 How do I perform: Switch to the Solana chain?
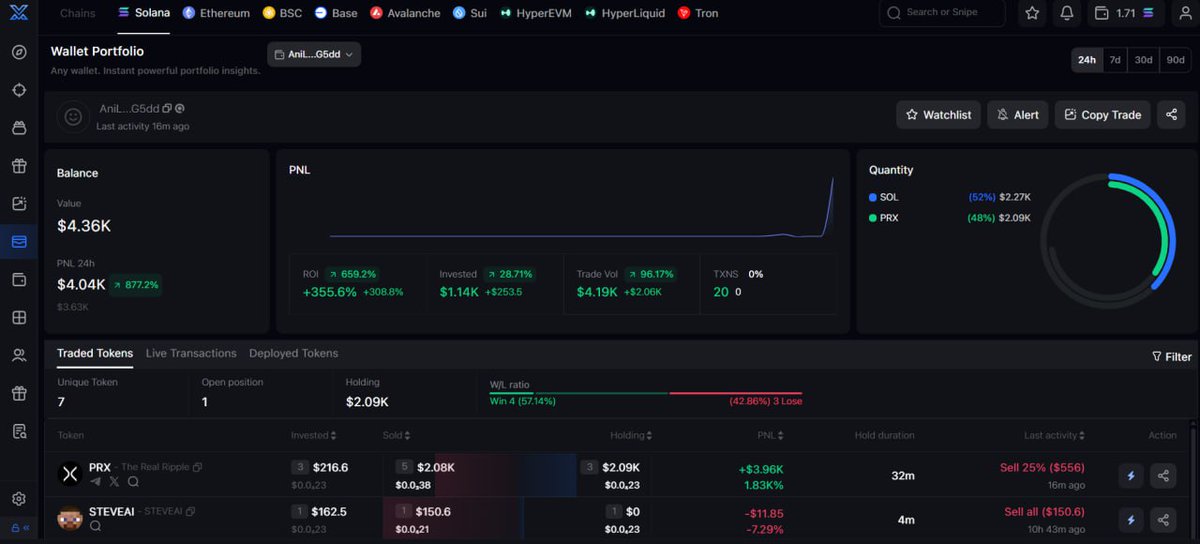(x=144, y=13)
